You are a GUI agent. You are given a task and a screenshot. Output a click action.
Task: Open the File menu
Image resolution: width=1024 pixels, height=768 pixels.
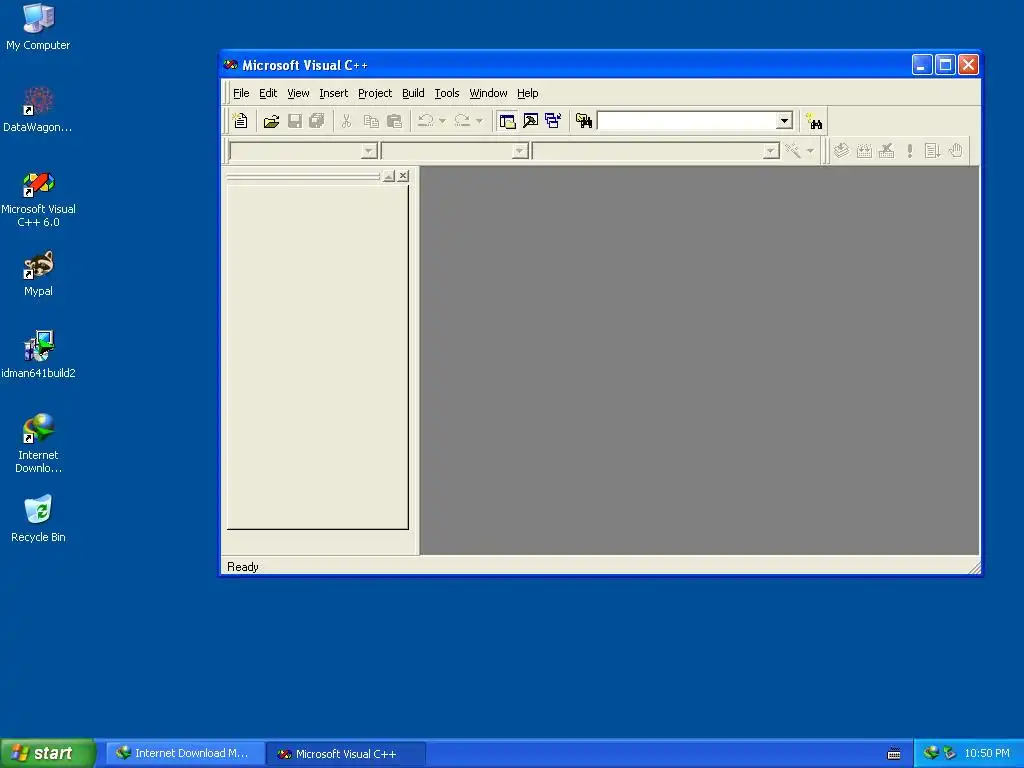[241, 93]
